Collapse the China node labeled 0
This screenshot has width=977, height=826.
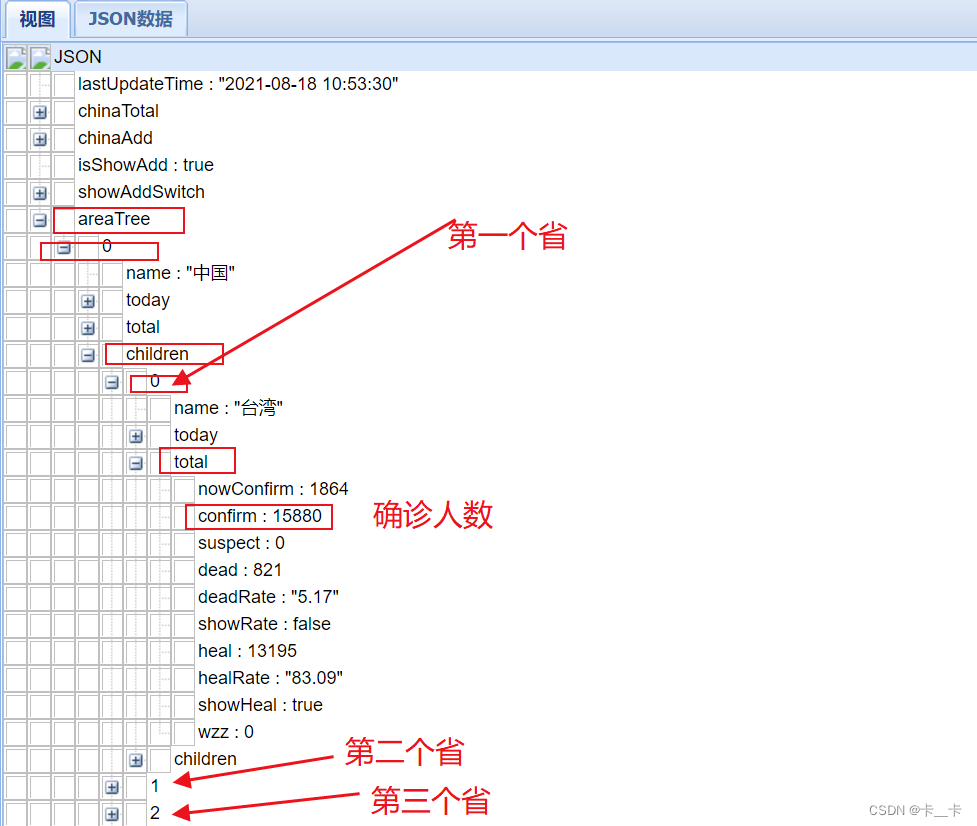pyautogui.click(x=64, y=246)
